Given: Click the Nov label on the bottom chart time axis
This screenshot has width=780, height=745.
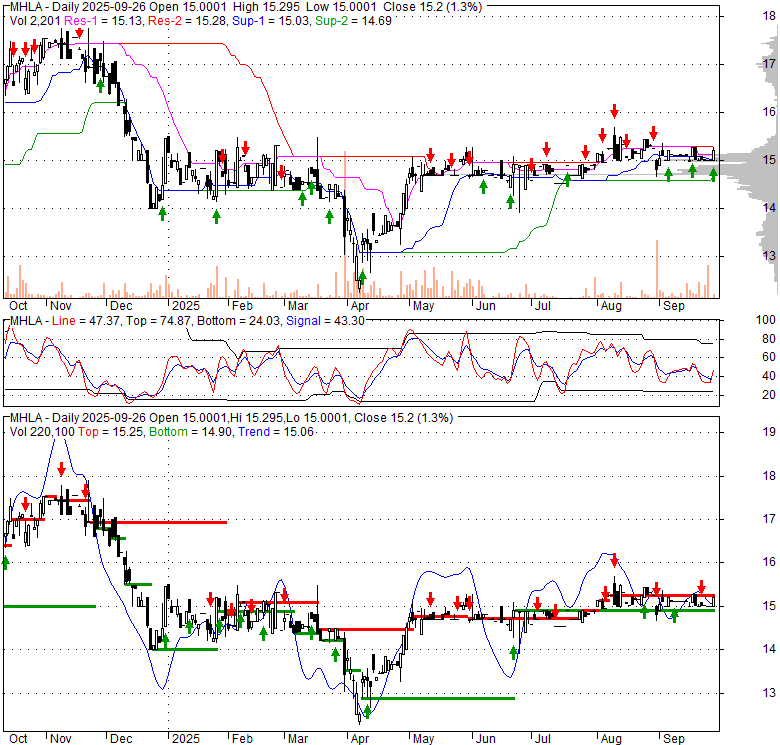Looking at the screenshot, I should [61, 739].
